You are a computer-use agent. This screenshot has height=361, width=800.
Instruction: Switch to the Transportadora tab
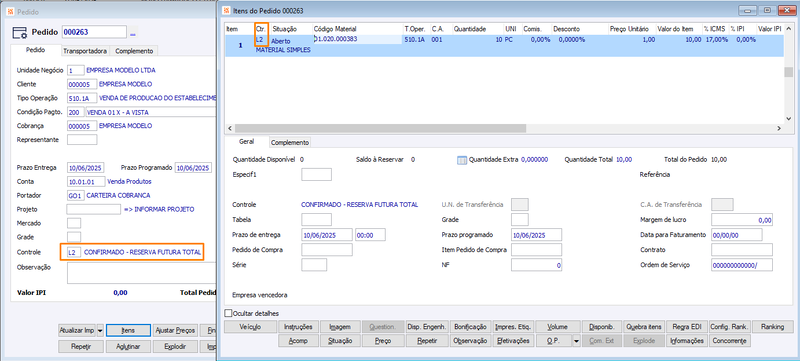pyautogui.click(x=85, y=51)
